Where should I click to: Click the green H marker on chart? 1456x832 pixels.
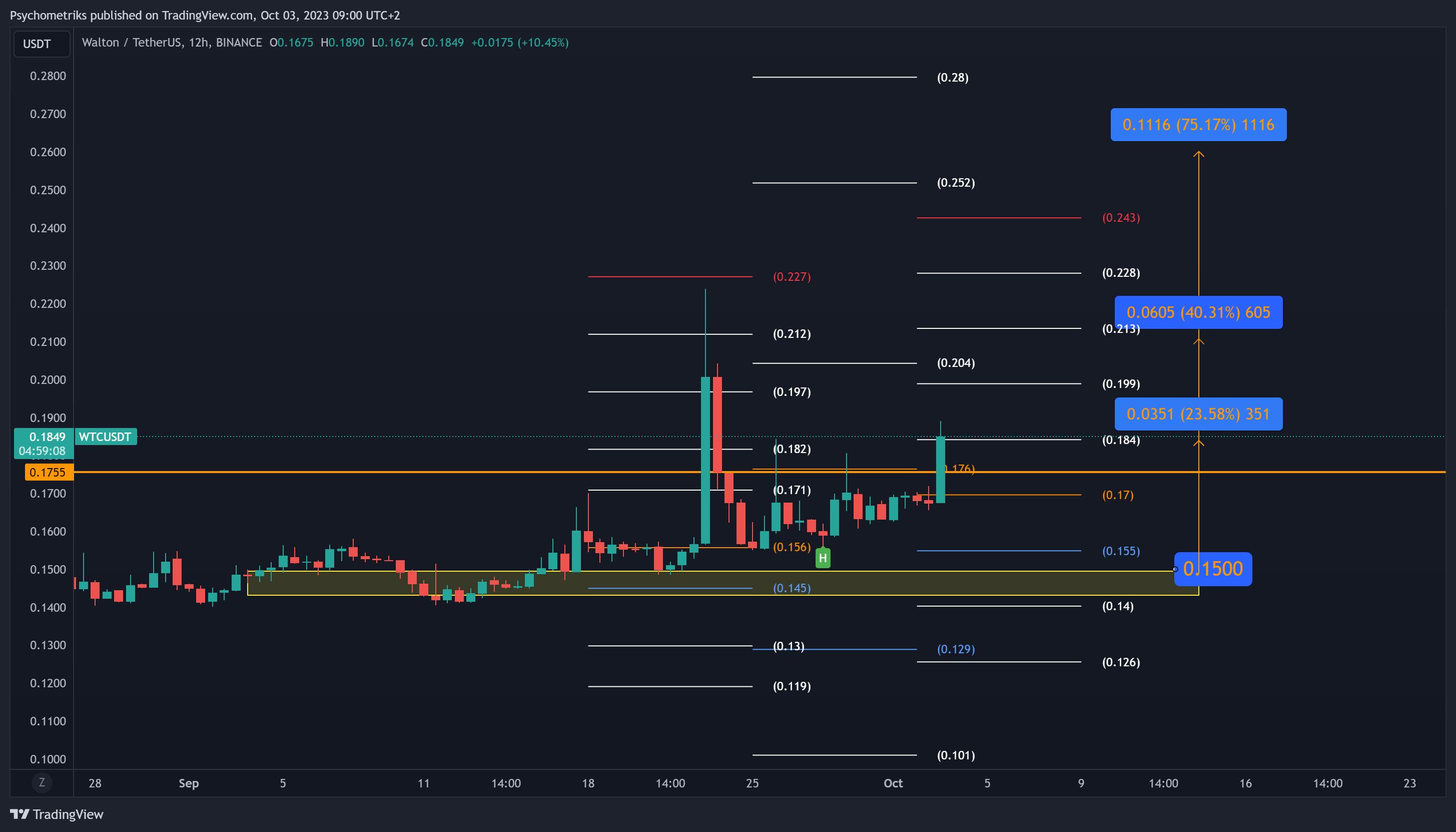[823, 558]
